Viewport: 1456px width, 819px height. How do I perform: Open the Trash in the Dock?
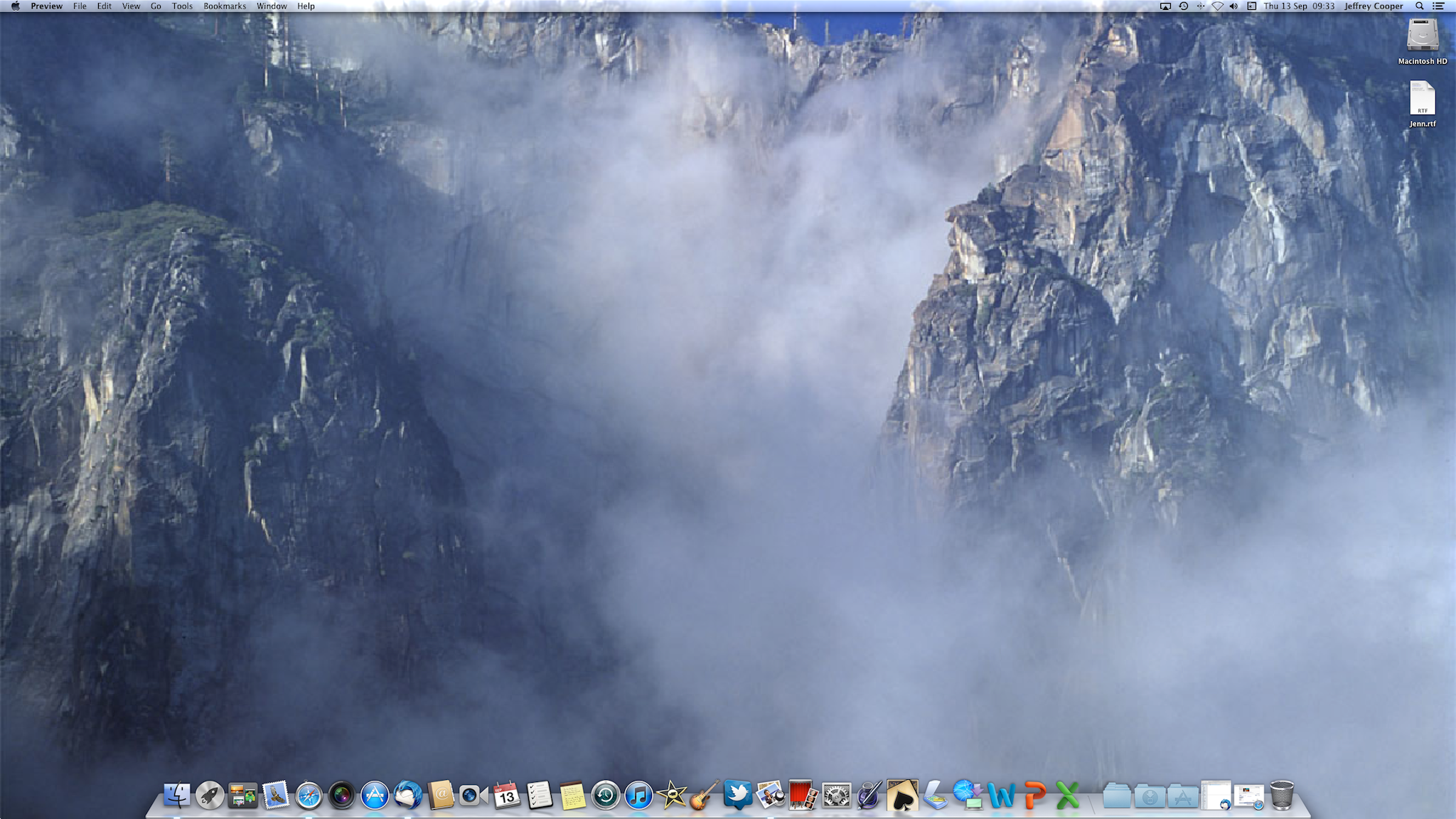point(1282,795)
